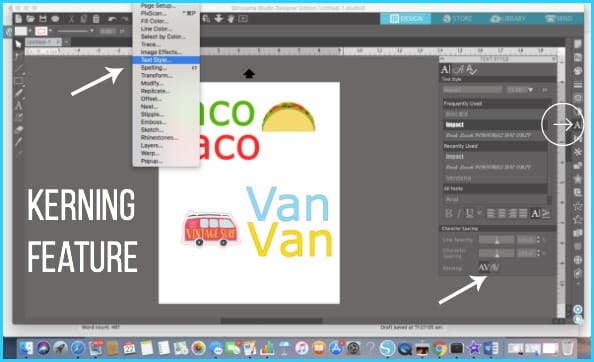Open the Trash in the dock
This screenshot has width=594, height=362.
[567, 348]
